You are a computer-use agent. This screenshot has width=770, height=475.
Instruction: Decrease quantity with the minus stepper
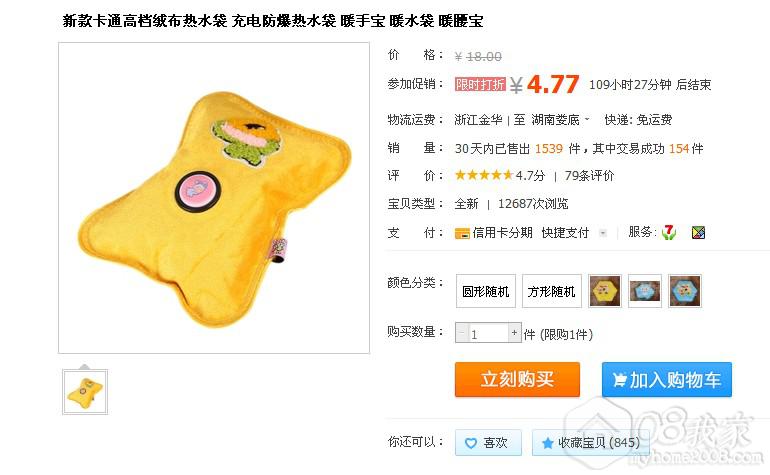(x=462, y=333)
